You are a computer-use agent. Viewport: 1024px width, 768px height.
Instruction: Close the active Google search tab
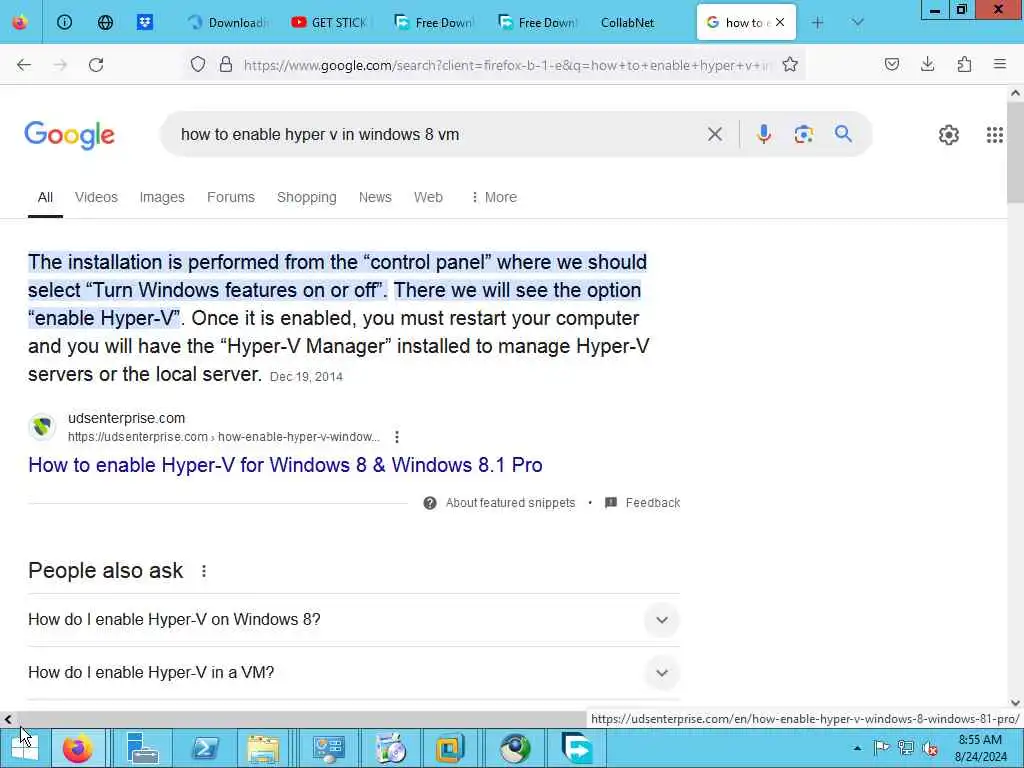point(780,22)
